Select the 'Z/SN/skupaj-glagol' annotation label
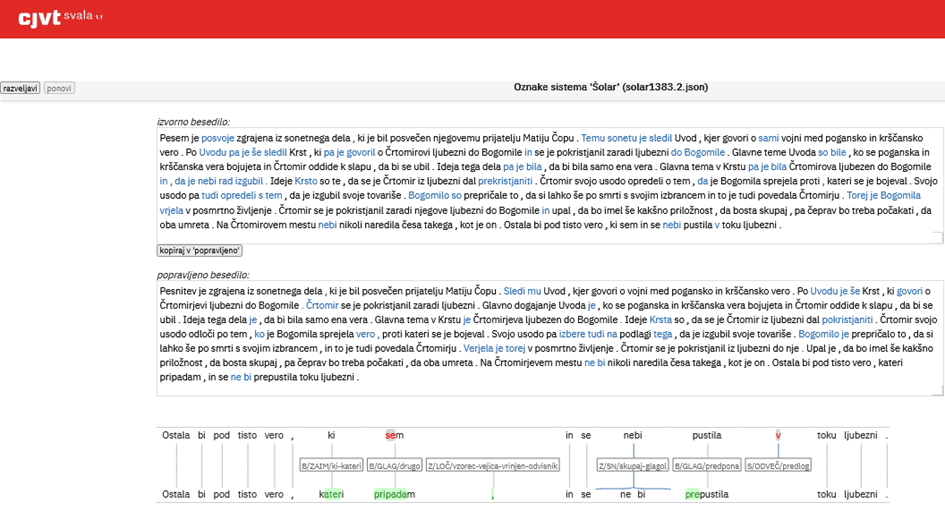The height and width of the screenshot is (511, 945). (633, 465)
